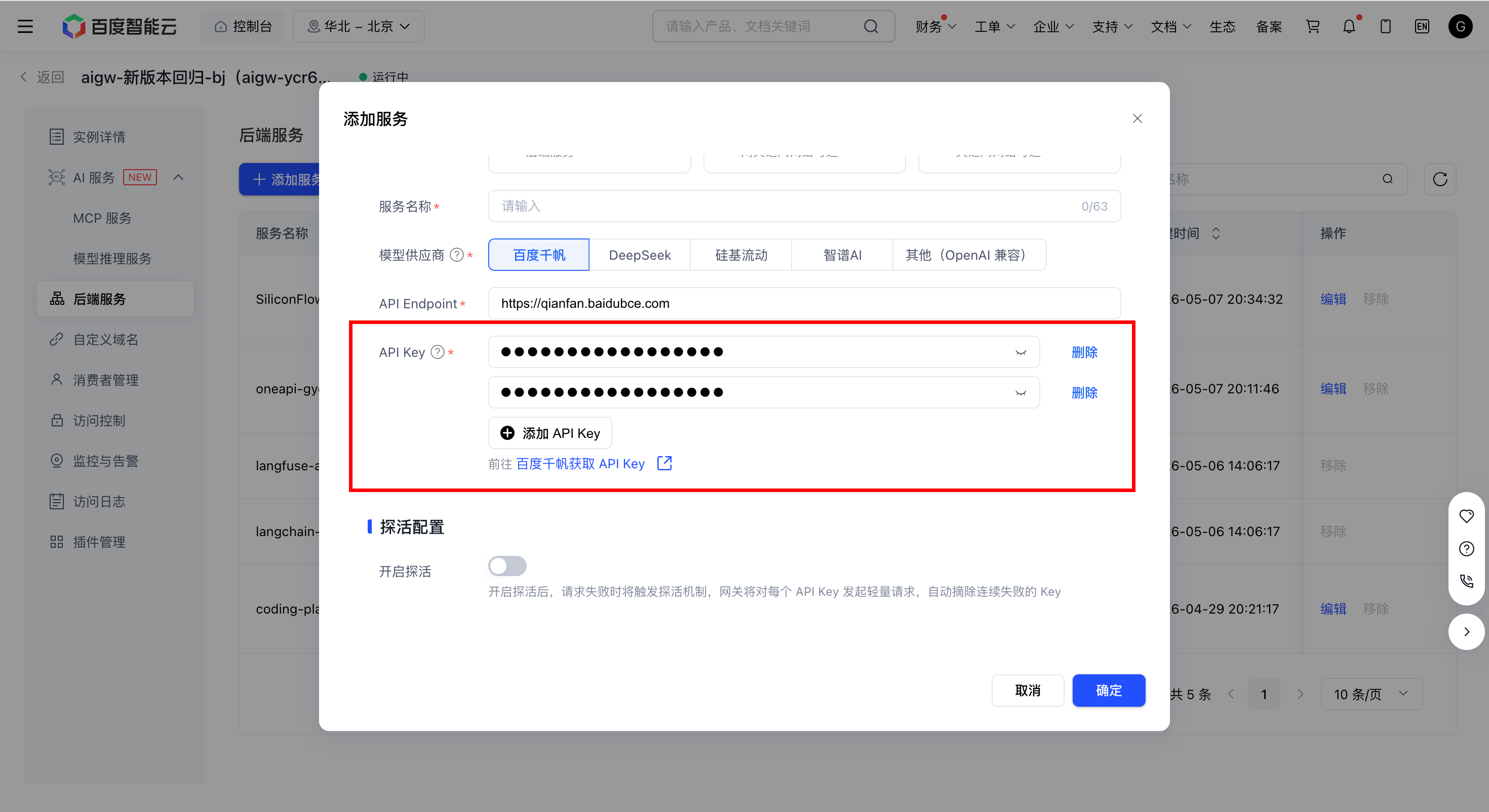This screenshot has width=1489, height=812.
Task: Delete the second API Key row
Action: (1084, 392)
